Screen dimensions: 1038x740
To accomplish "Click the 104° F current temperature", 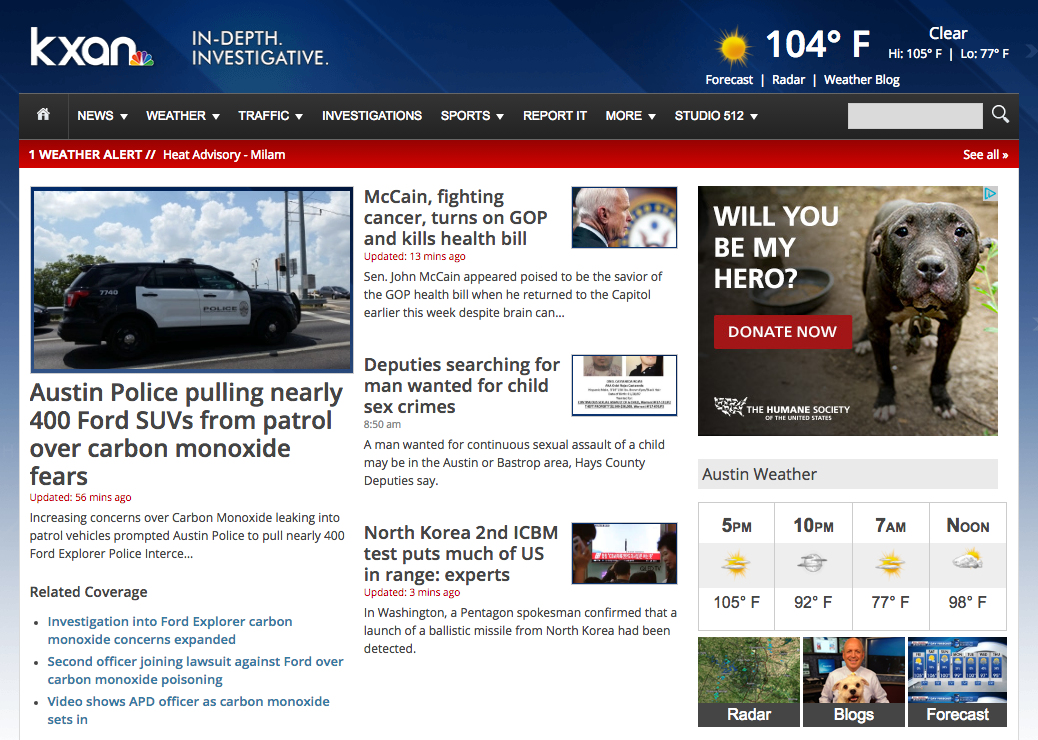I will pos(817,44).
